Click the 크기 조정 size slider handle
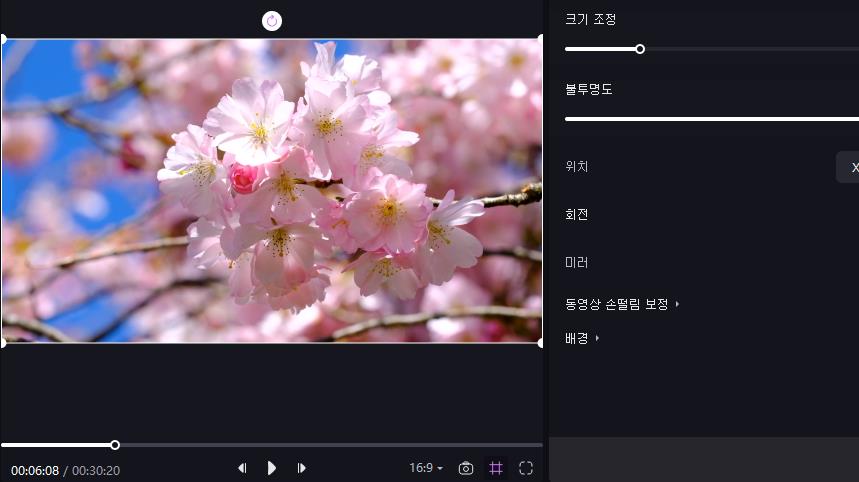This screenshot has width=859, height=482. [x=640, y=49]
